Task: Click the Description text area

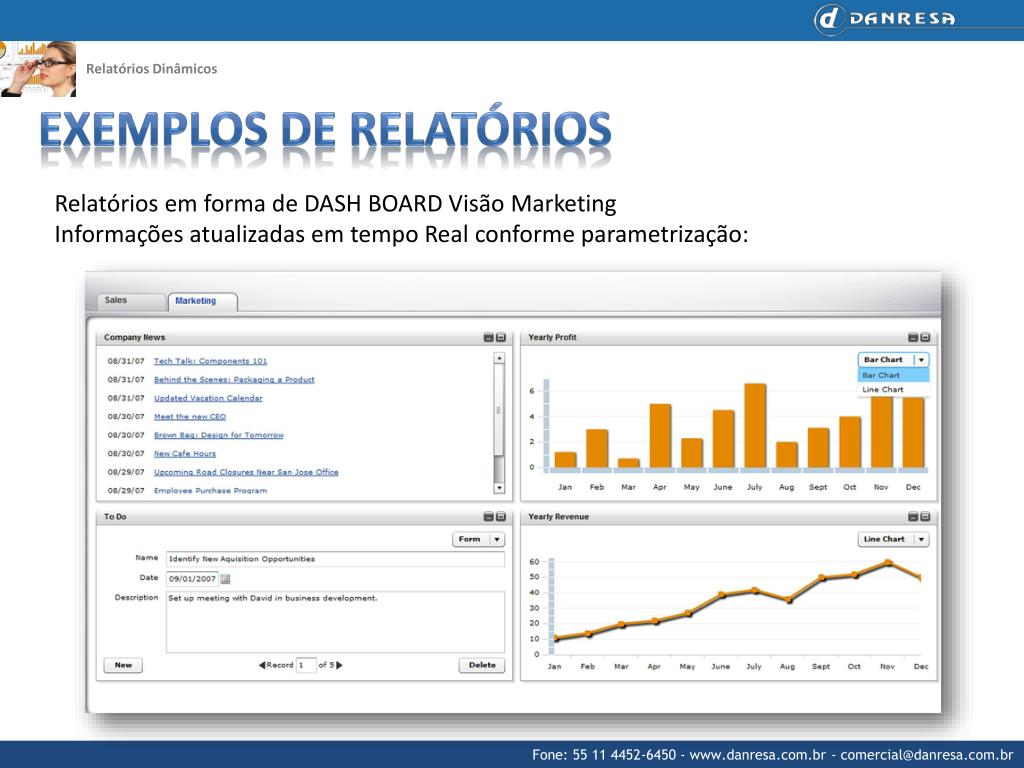Action: point(335,622)
